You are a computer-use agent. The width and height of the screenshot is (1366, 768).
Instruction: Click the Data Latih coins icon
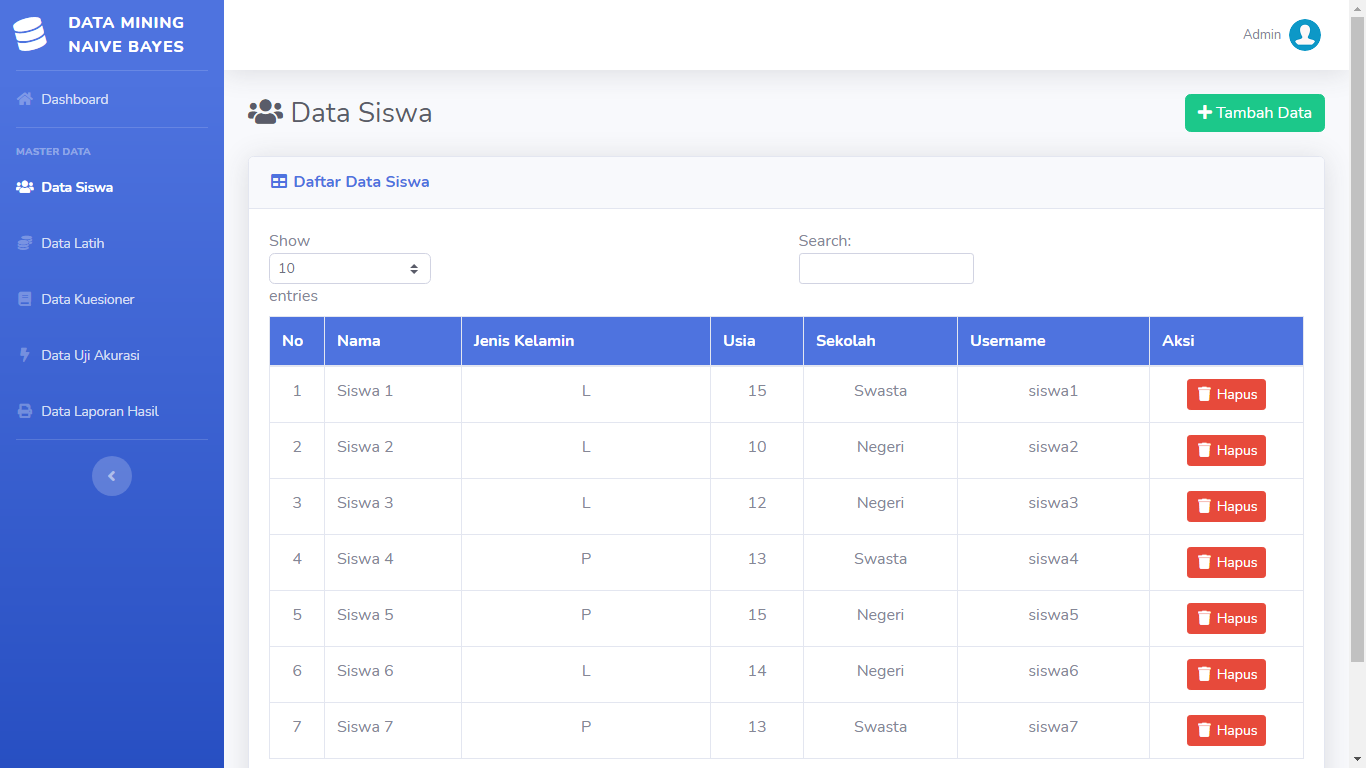25,243
